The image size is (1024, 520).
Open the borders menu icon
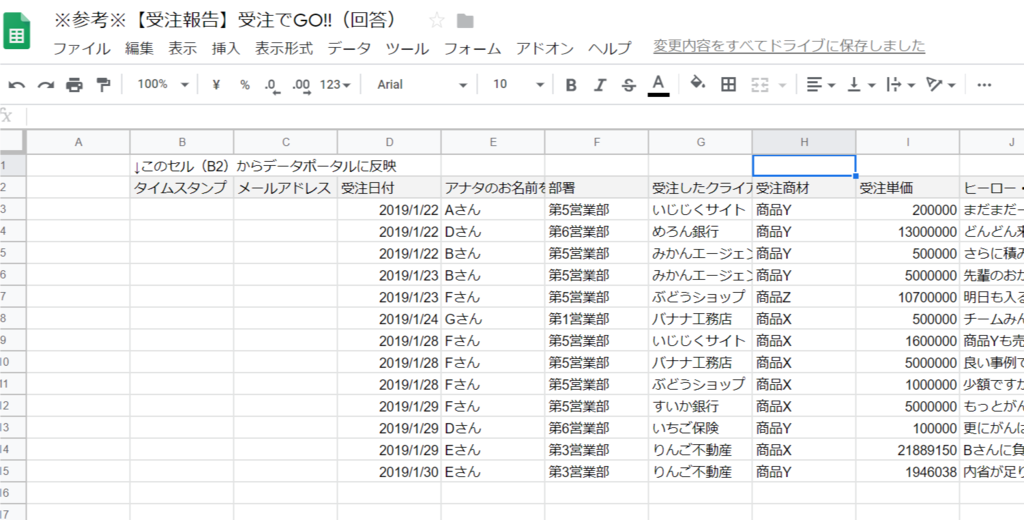(x=728, y=84)
